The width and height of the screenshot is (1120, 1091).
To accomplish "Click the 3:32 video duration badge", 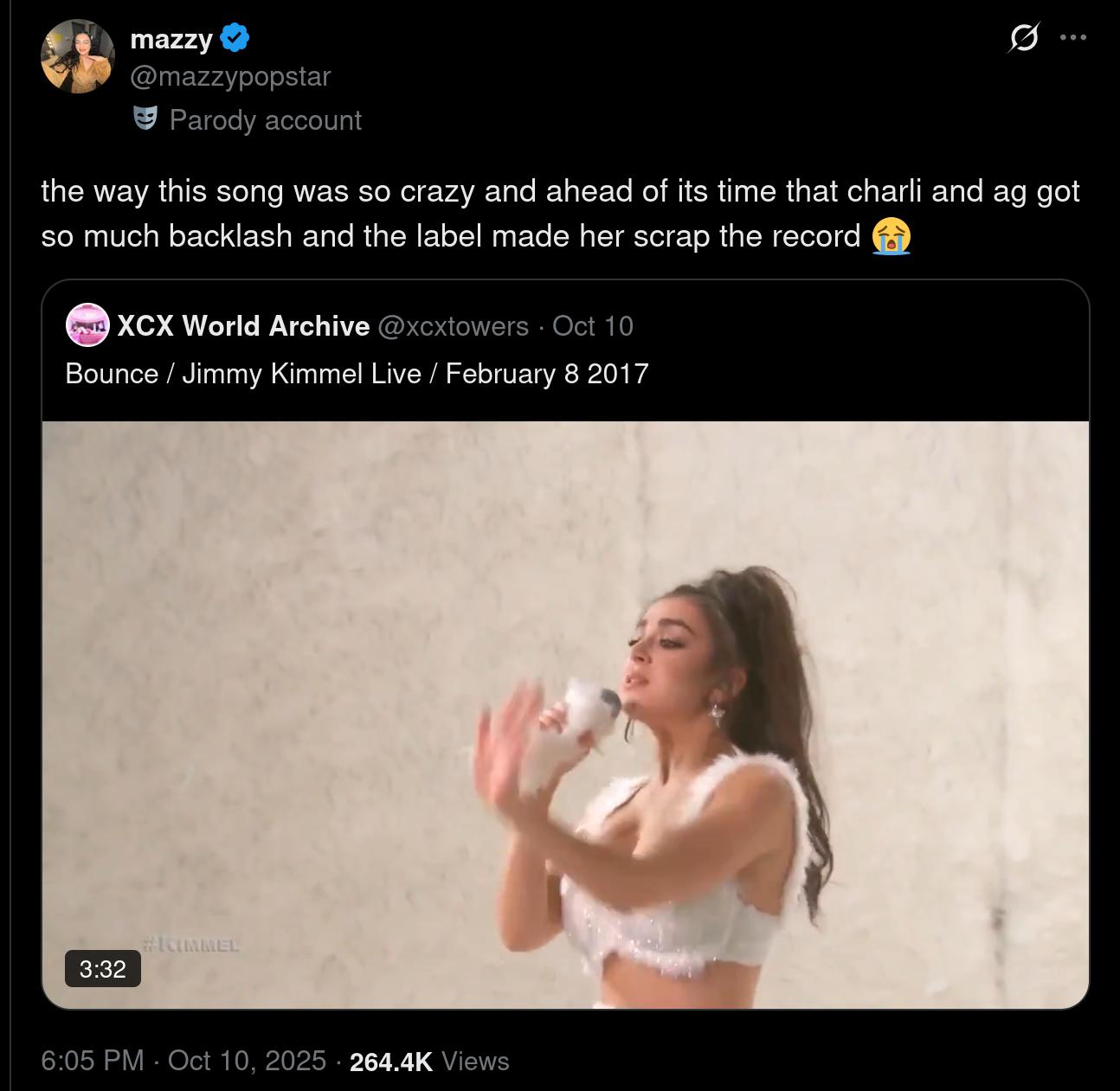I will [102, 968].
